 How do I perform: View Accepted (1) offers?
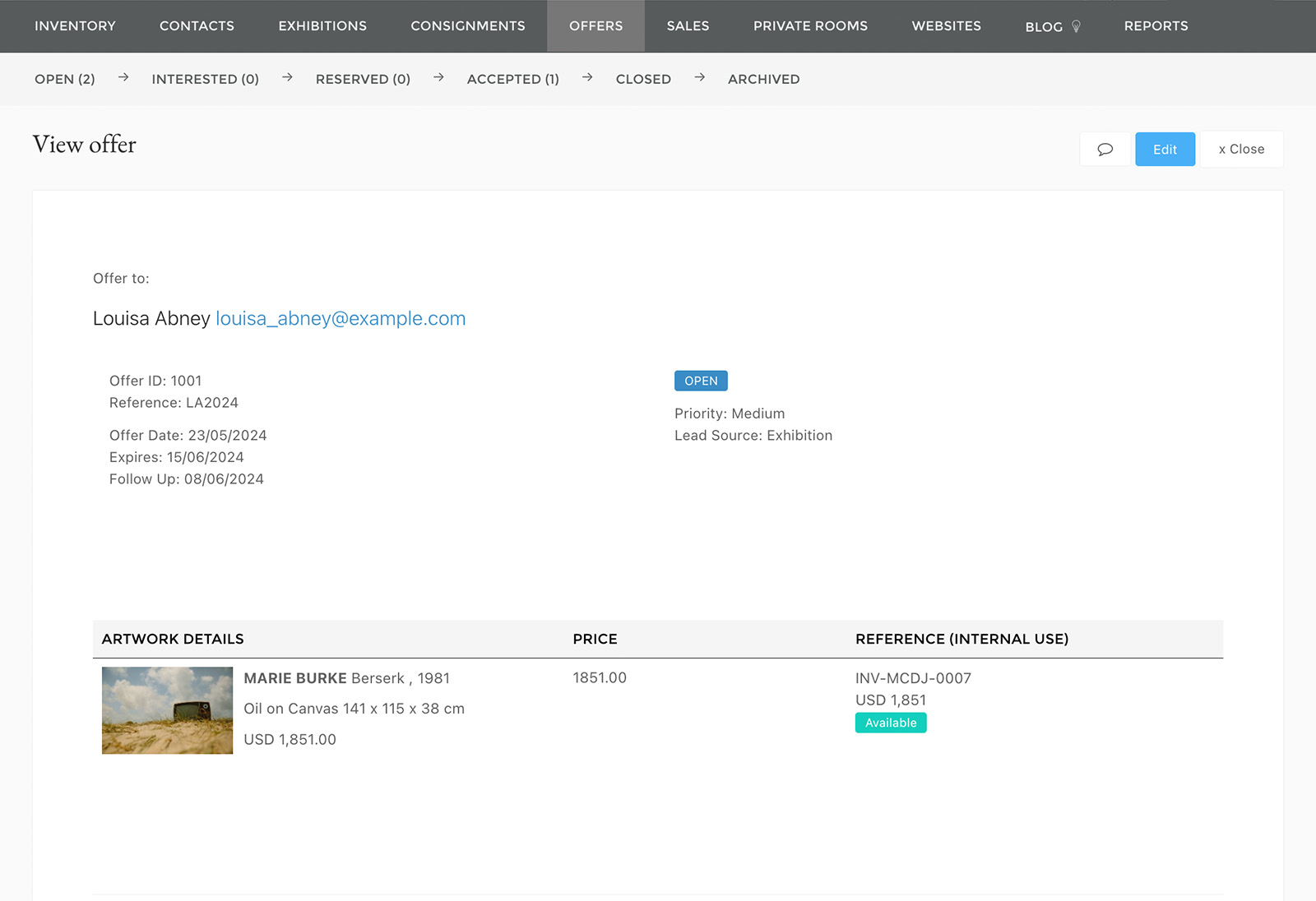pos(512,79)
